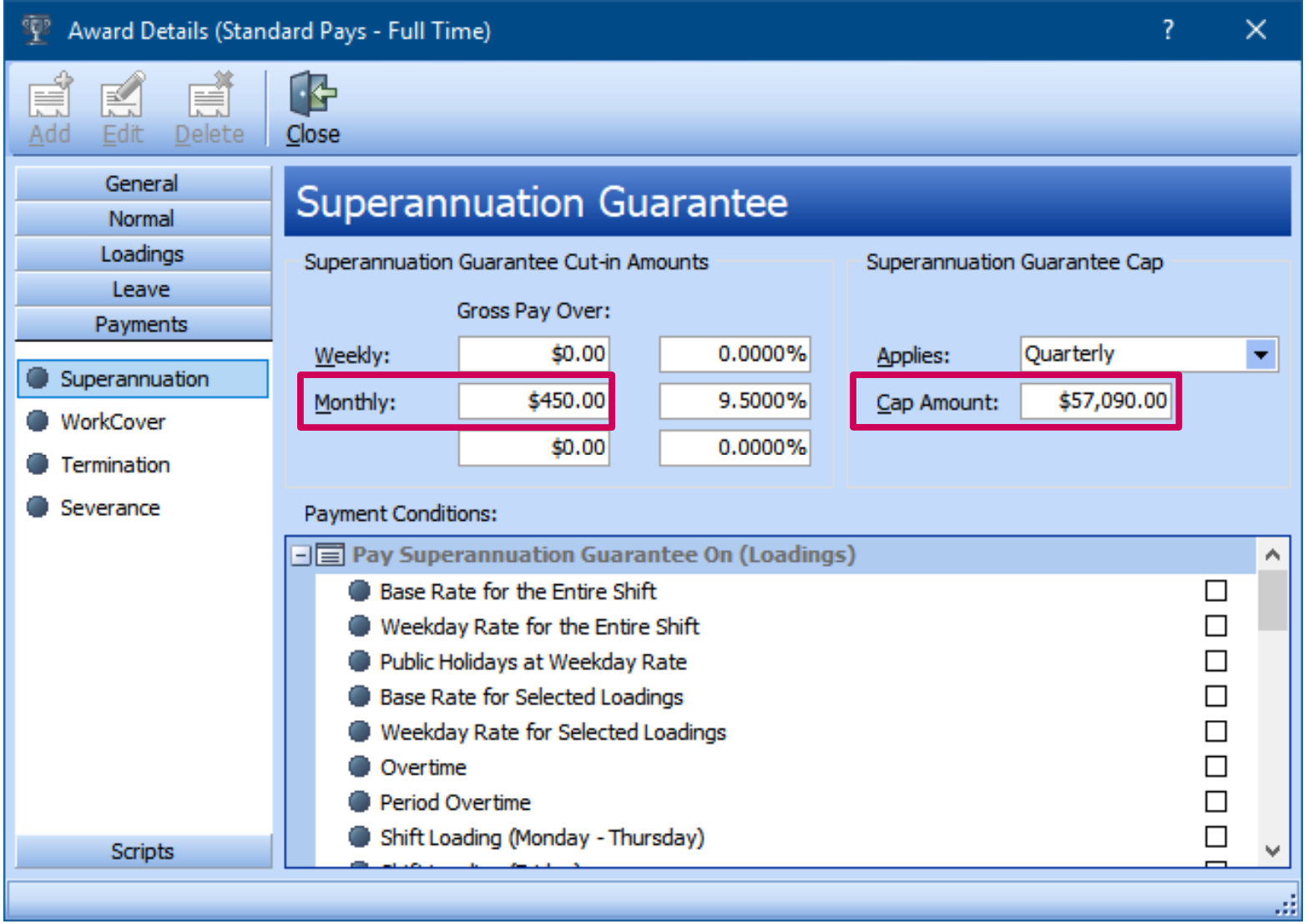Enable the Period Overtime checkbox
1308x924 pixels.
tap(1216, 801)
